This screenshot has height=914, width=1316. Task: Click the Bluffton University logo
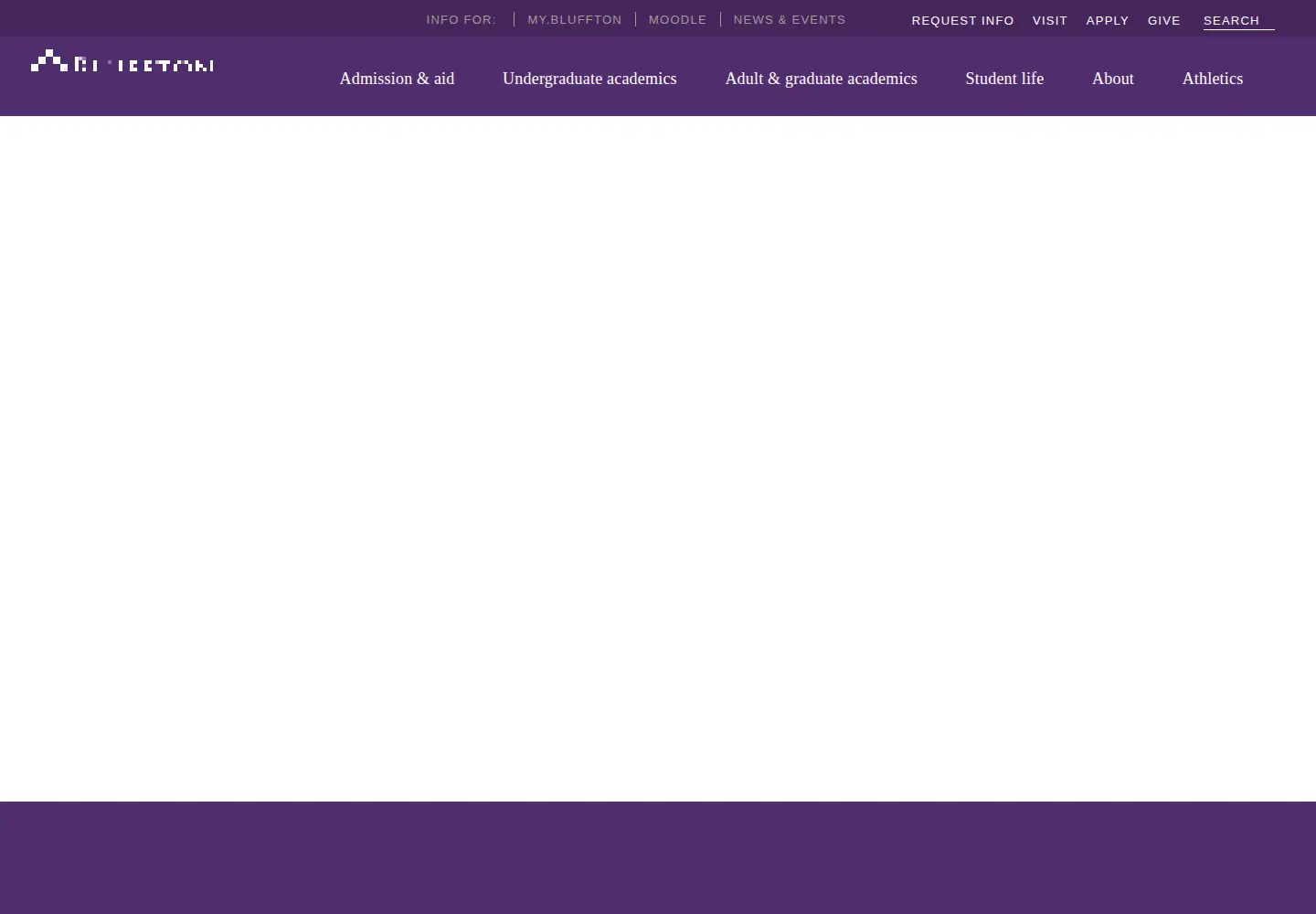point(122,60)
